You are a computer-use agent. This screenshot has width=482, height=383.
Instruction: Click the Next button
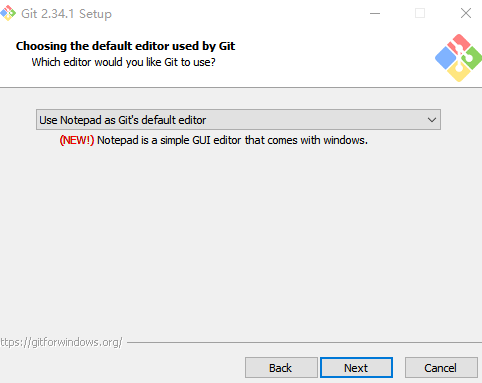click(356, 368)
